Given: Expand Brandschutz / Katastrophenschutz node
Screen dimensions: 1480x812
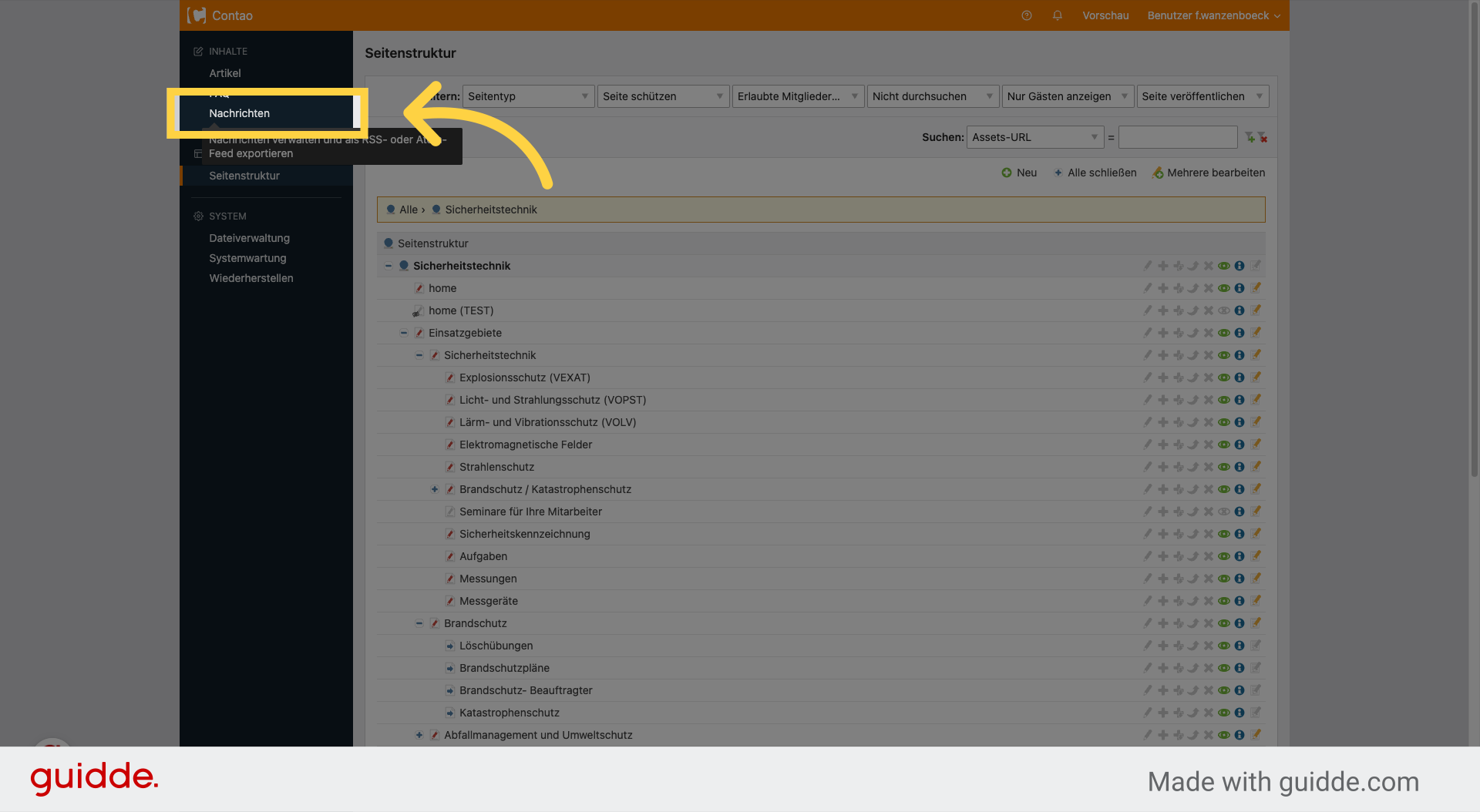Looking at the screenshot, I should coord(435,489).
